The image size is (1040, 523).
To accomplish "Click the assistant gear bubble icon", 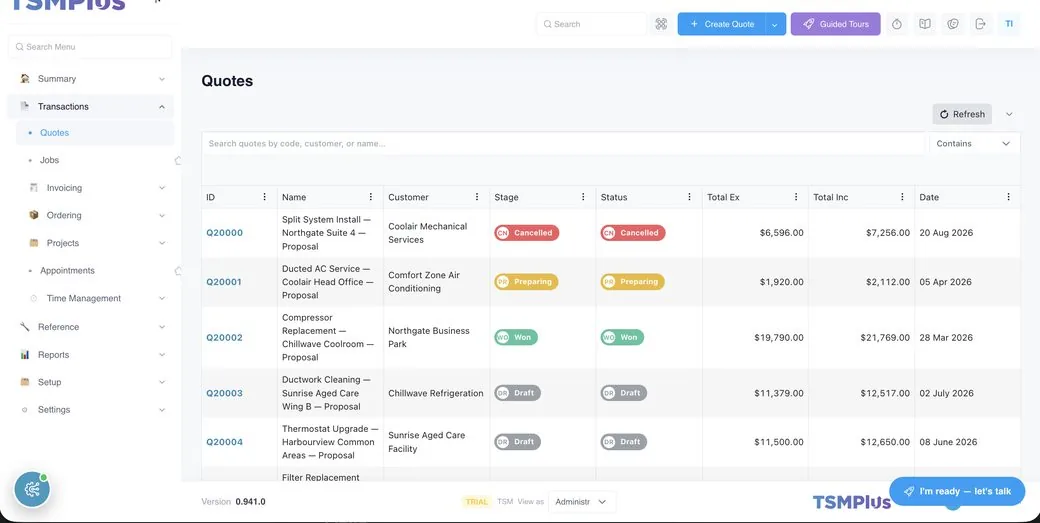I will (32, 489).
